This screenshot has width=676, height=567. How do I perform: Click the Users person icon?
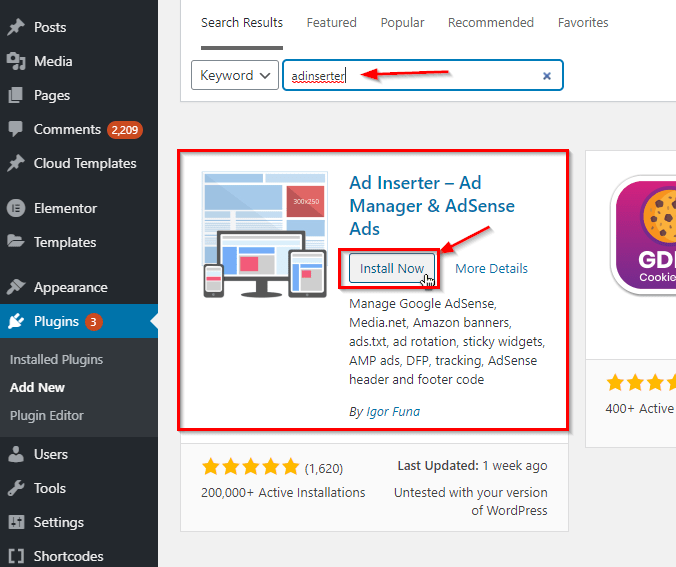click(16, 454)
